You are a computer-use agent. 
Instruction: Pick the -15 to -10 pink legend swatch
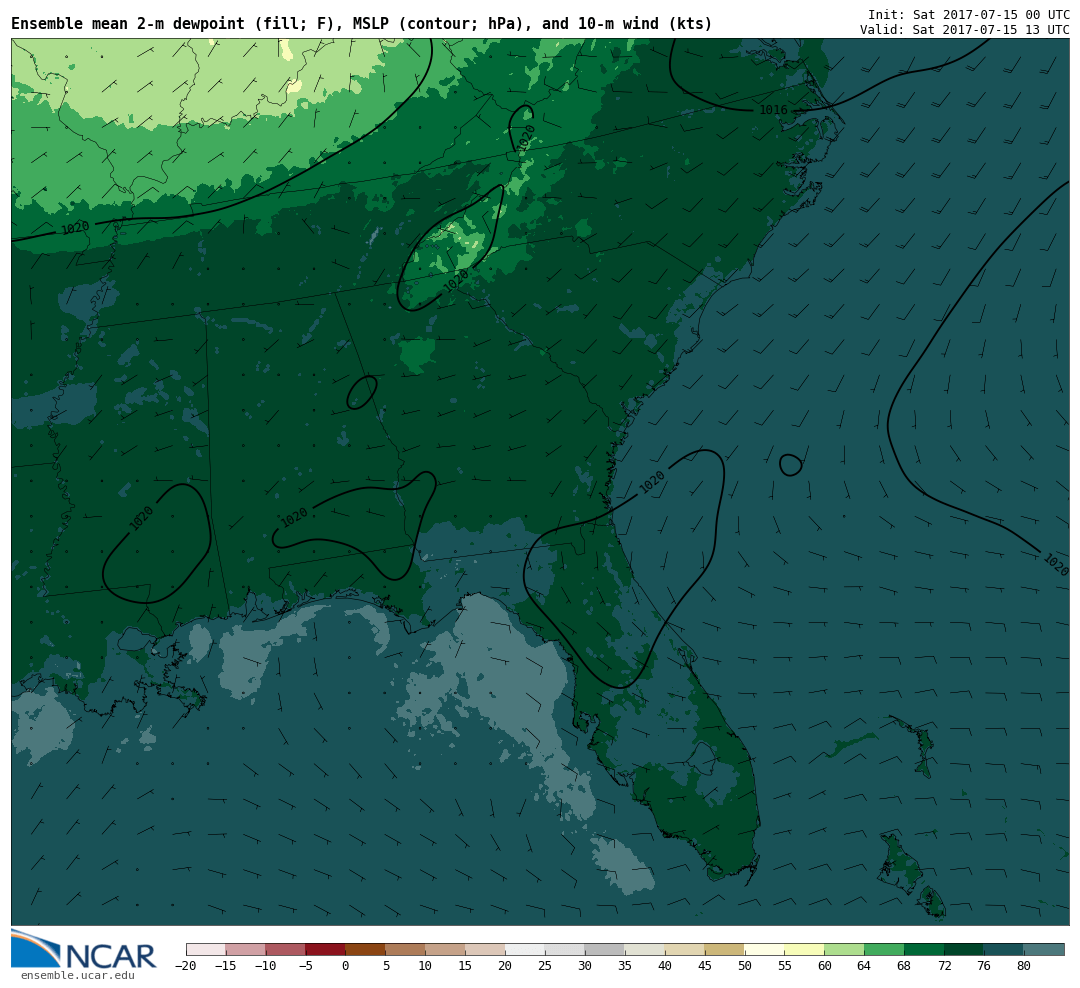tap(246, 949)
